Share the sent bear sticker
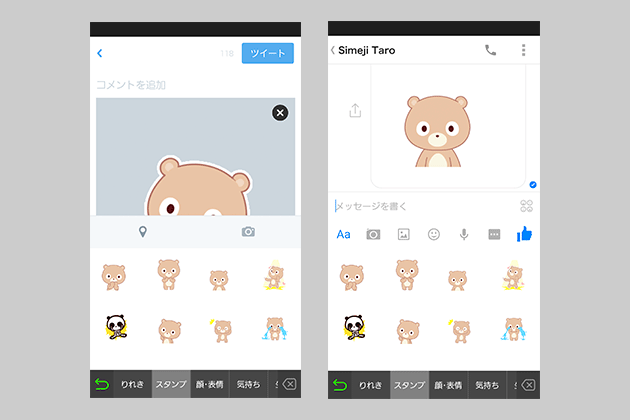This screenshot has width=630, height=420. (x=354, y=112)
